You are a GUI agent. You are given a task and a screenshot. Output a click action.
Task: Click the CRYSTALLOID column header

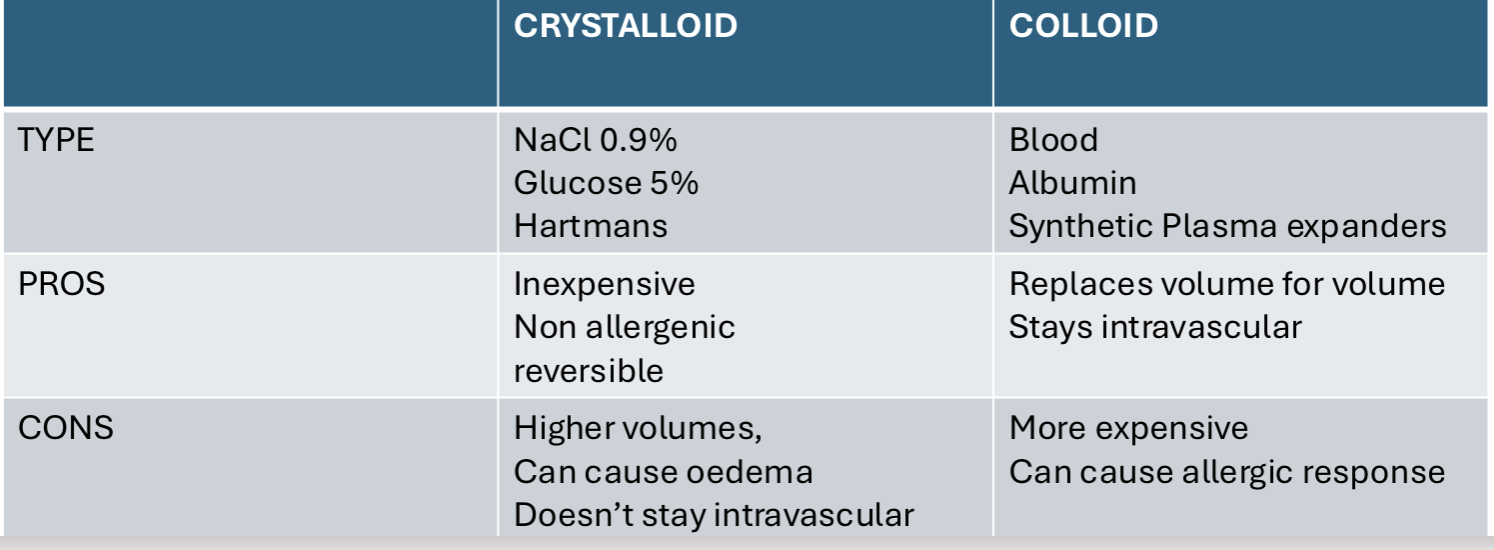(625, 27)
